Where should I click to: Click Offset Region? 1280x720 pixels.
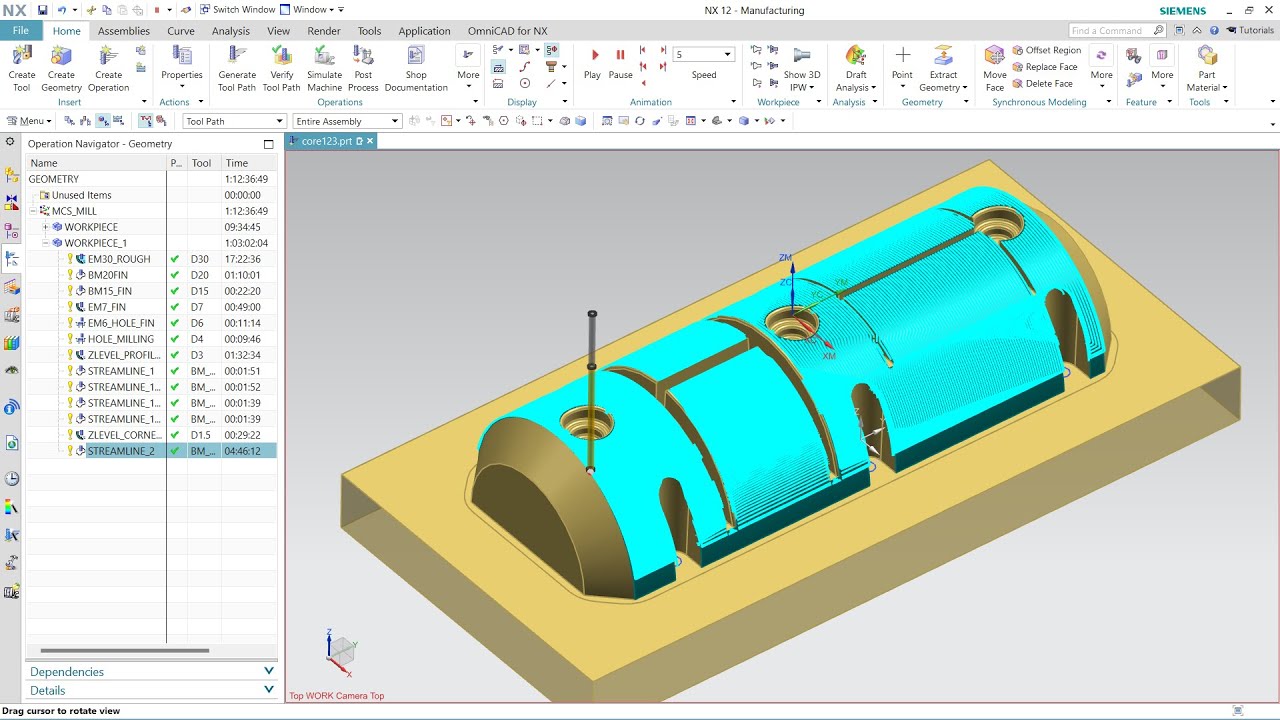1047,50
